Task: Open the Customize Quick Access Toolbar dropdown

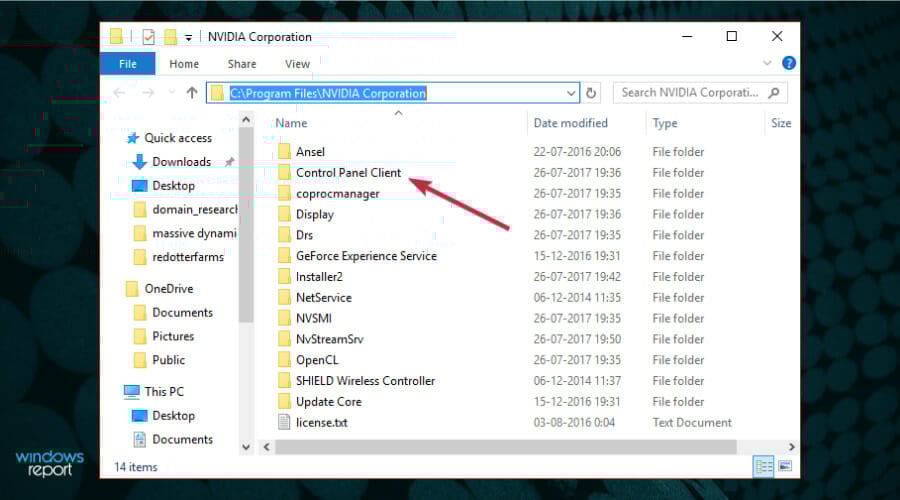Action: pyautogui.click(x=188, y=38)
